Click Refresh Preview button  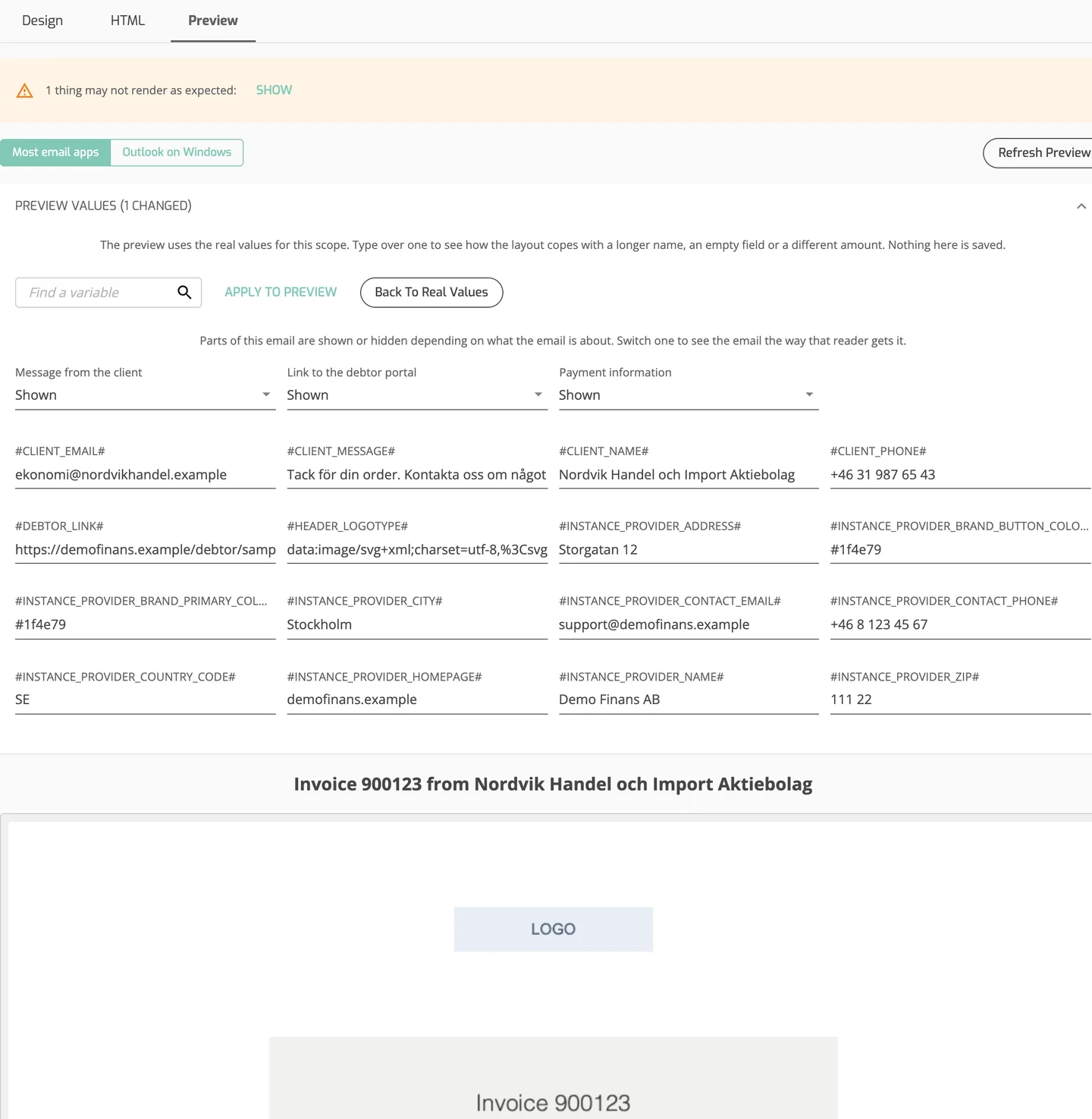tap(1037, 152)
